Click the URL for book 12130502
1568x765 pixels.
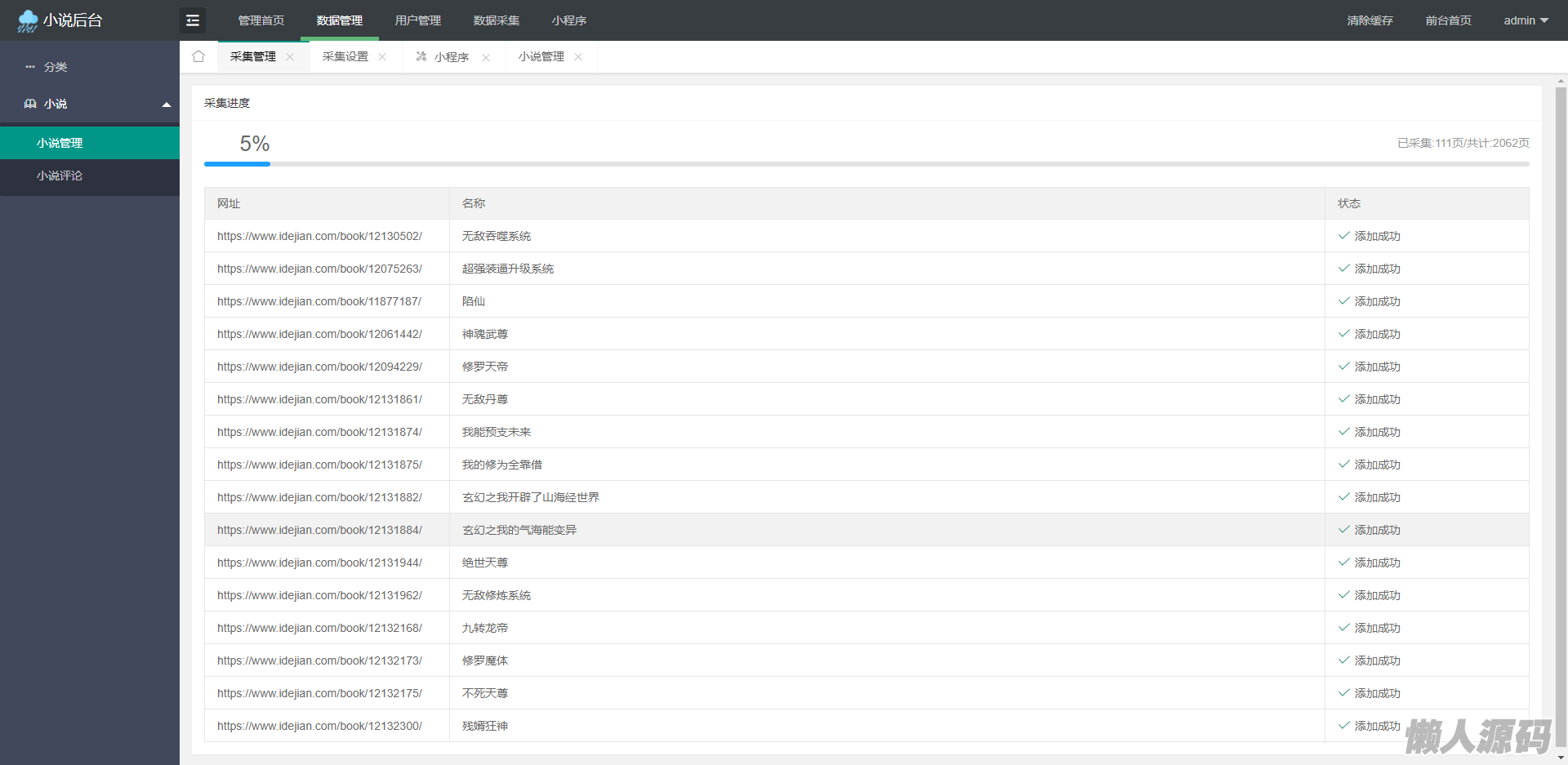point(319,236)
